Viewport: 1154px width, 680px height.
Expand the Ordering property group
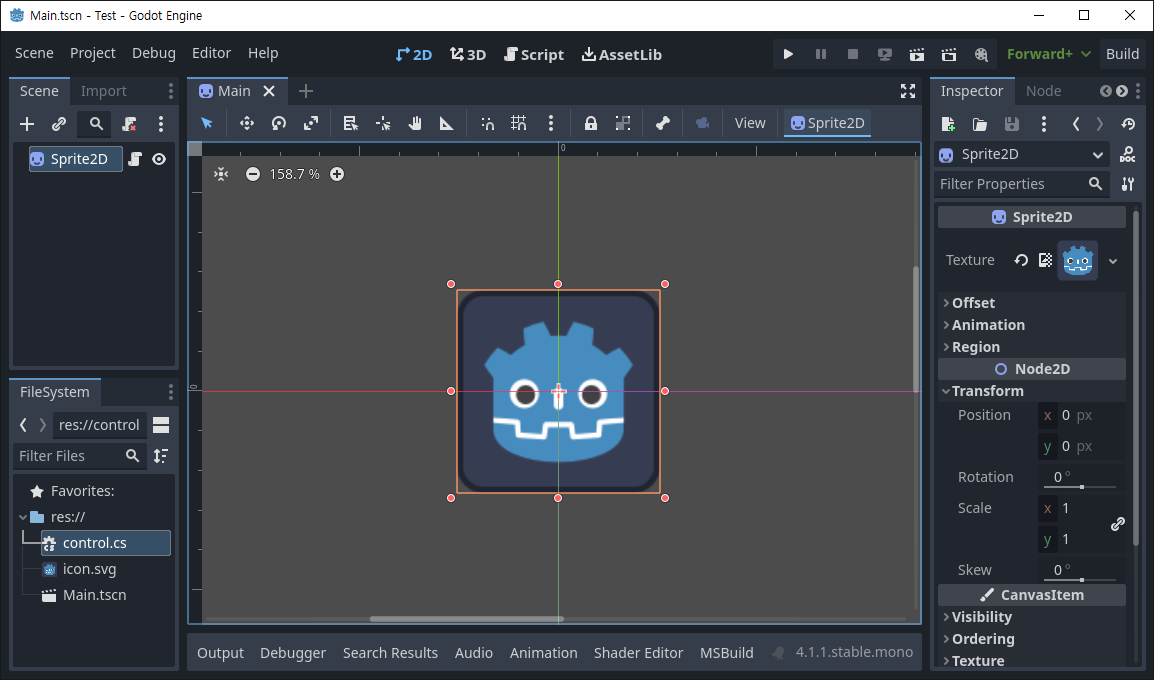coord(1033,639)
